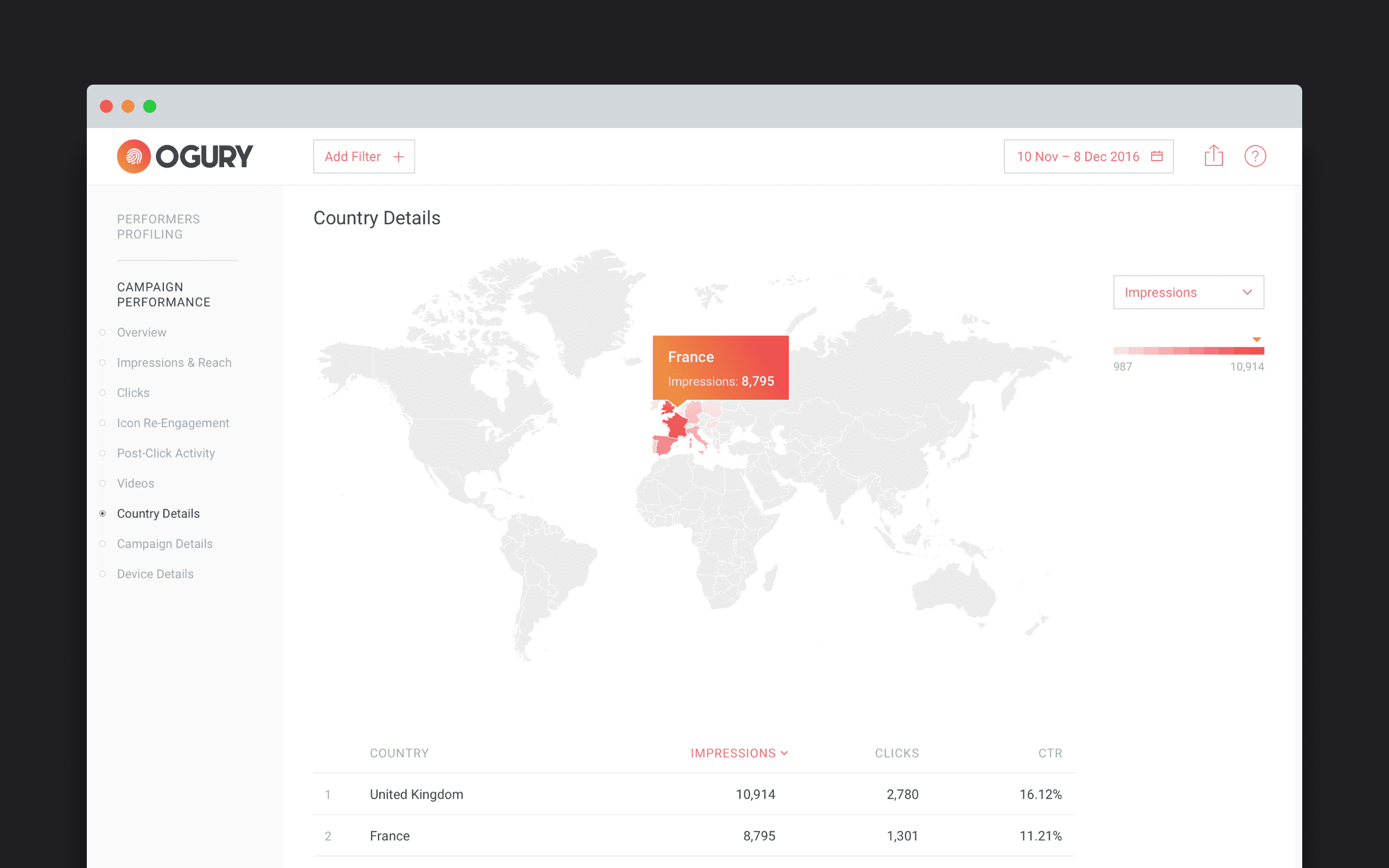Click the Add Filter button

(x=364, y=156)
